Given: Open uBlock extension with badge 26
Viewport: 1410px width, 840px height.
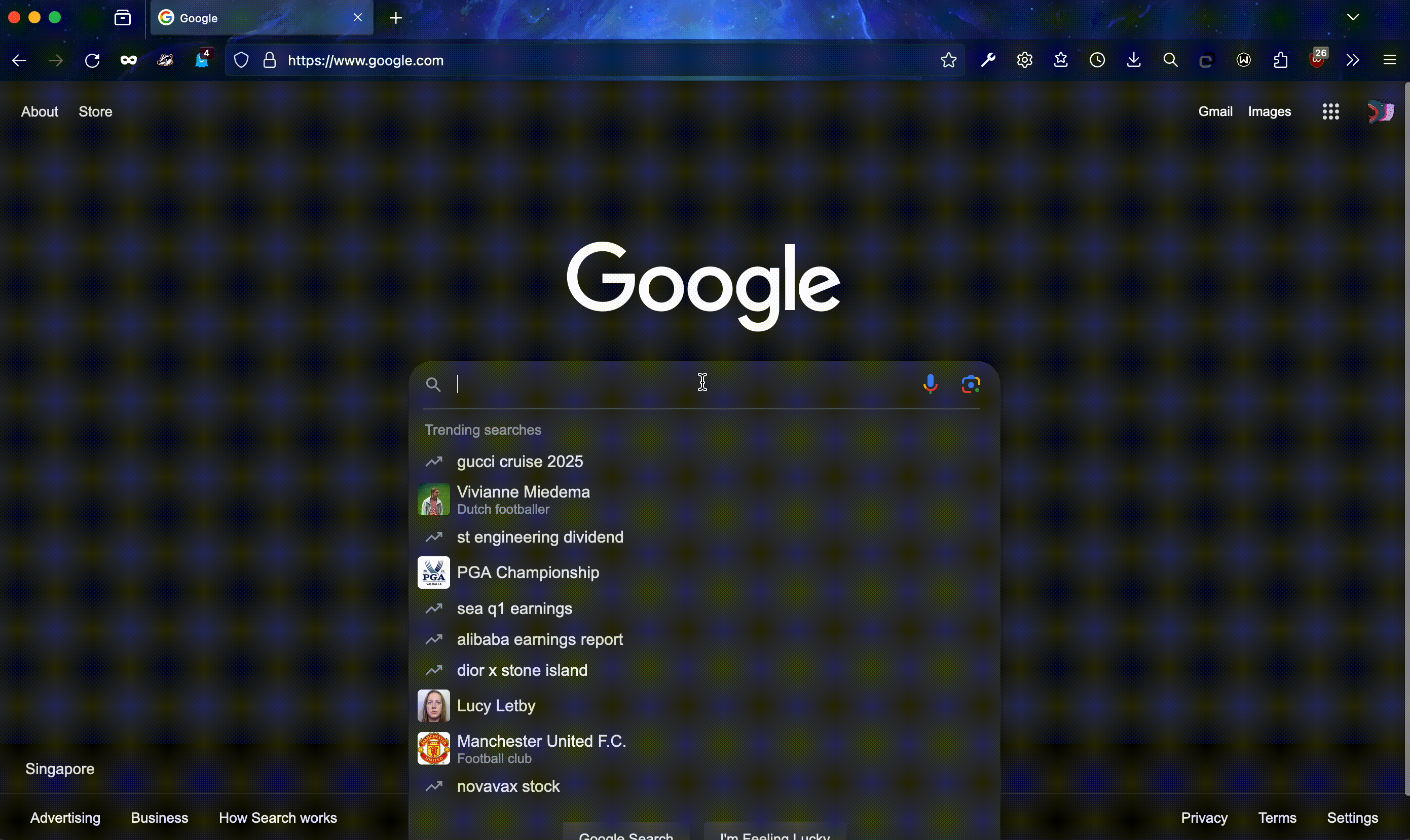Looking at the screenshot, I should [1319, 59].
